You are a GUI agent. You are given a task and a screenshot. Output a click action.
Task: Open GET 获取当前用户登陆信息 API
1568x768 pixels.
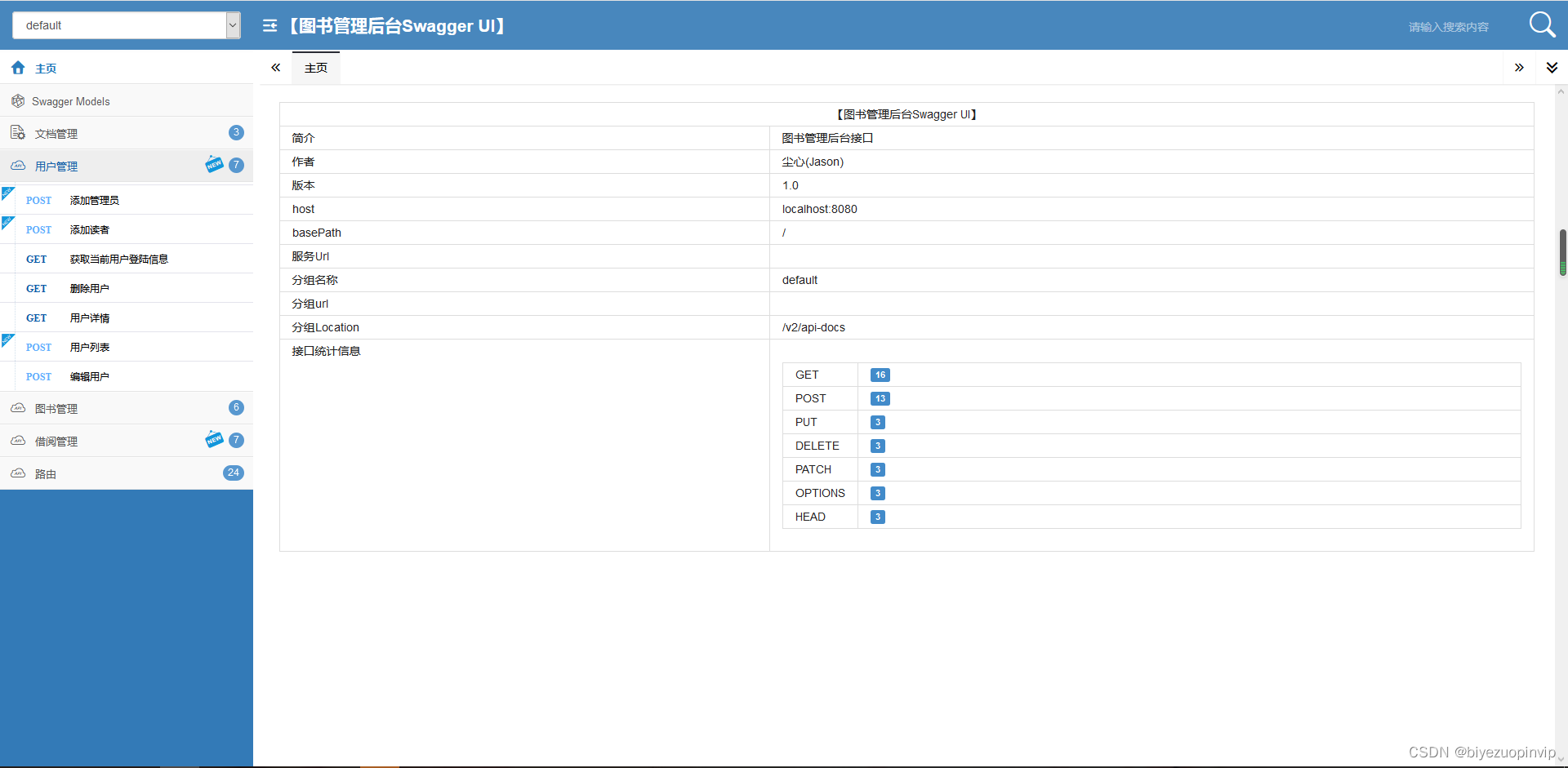coord(127,259)
